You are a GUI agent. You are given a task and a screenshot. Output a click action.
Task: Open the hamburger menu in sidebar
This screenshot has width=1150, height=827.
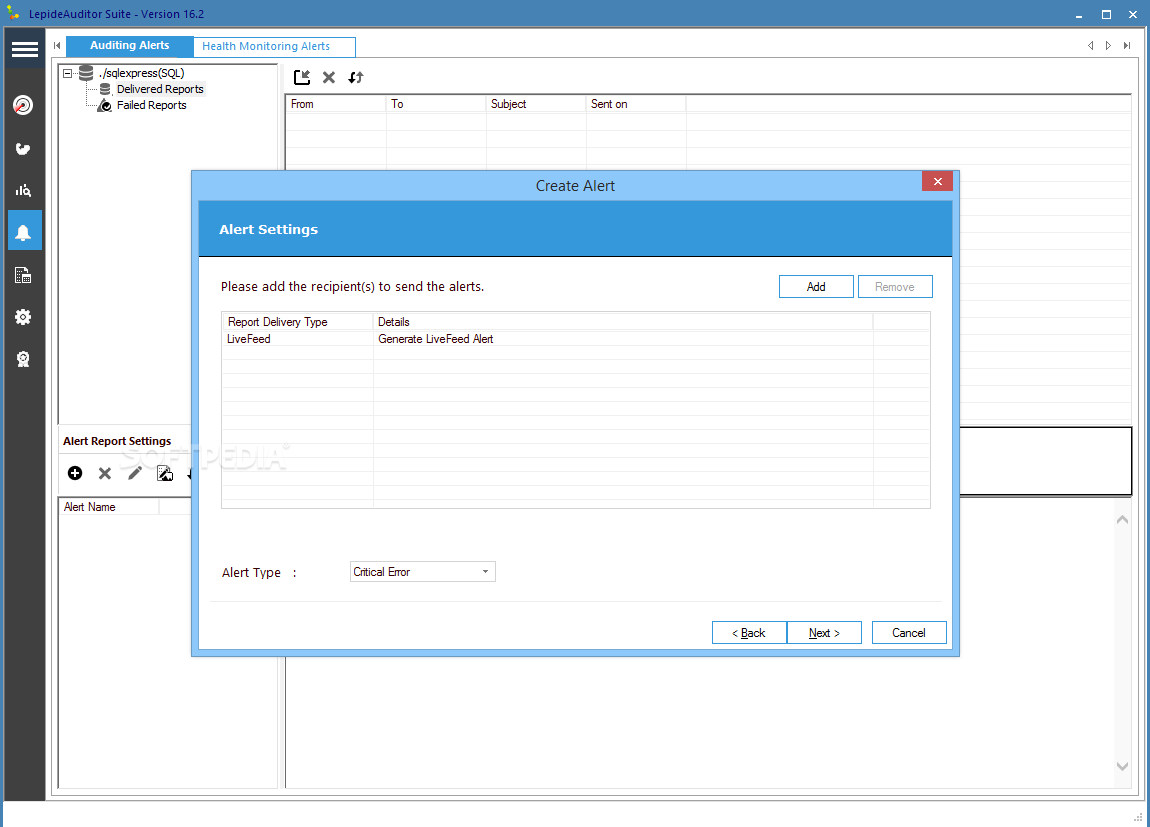[24, 49]
